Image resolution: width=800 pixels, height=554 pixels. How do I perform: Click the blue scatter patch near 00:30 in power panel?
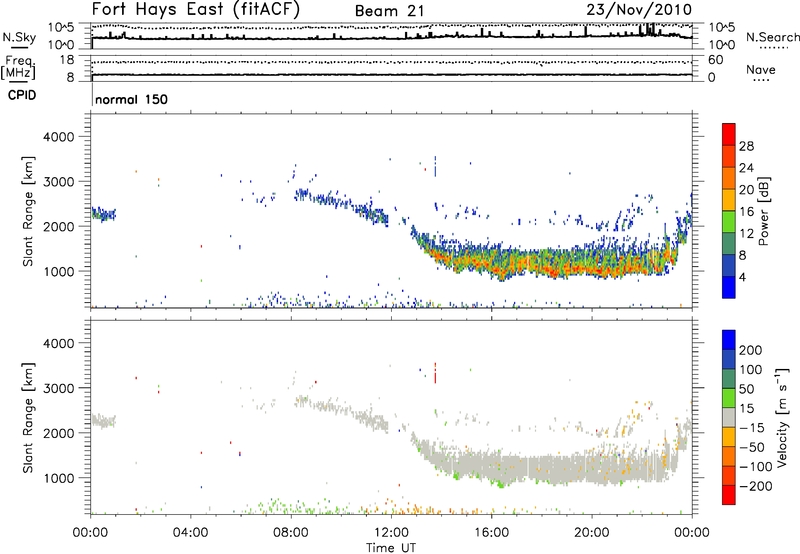pyautogui.click(x=104, y=214)
